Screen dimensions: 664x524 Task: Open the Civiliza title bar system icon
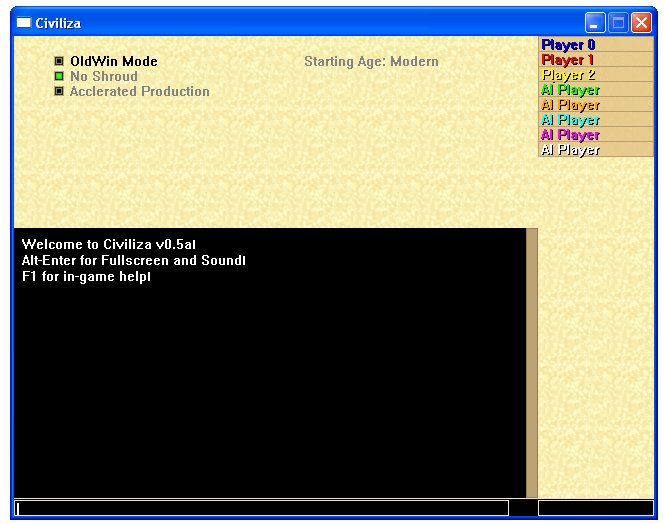(x=24, y=23)
